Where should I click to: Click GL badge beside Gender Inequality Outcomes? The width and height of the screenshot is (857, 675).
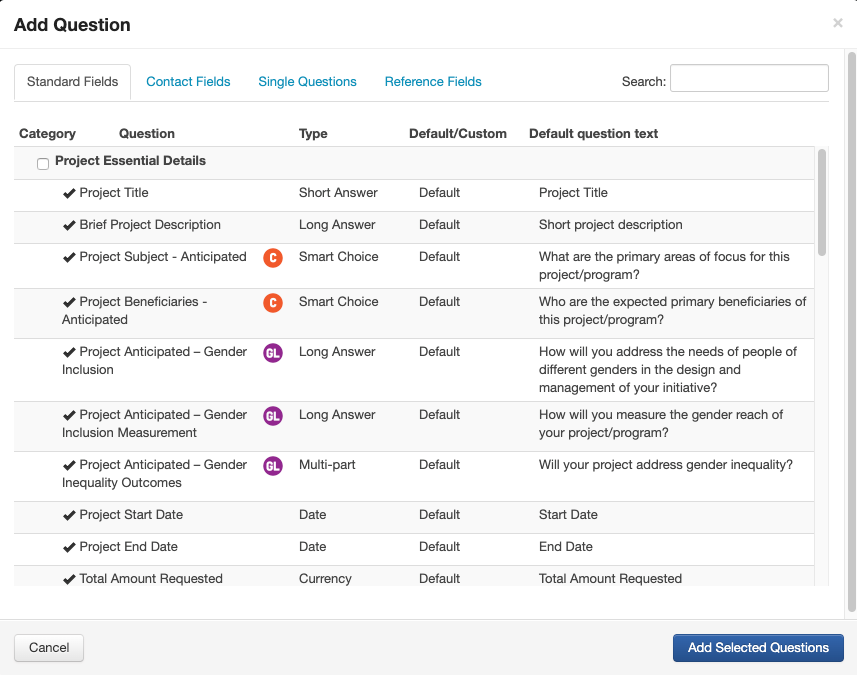pyautogui.click(x=273, y=466)
